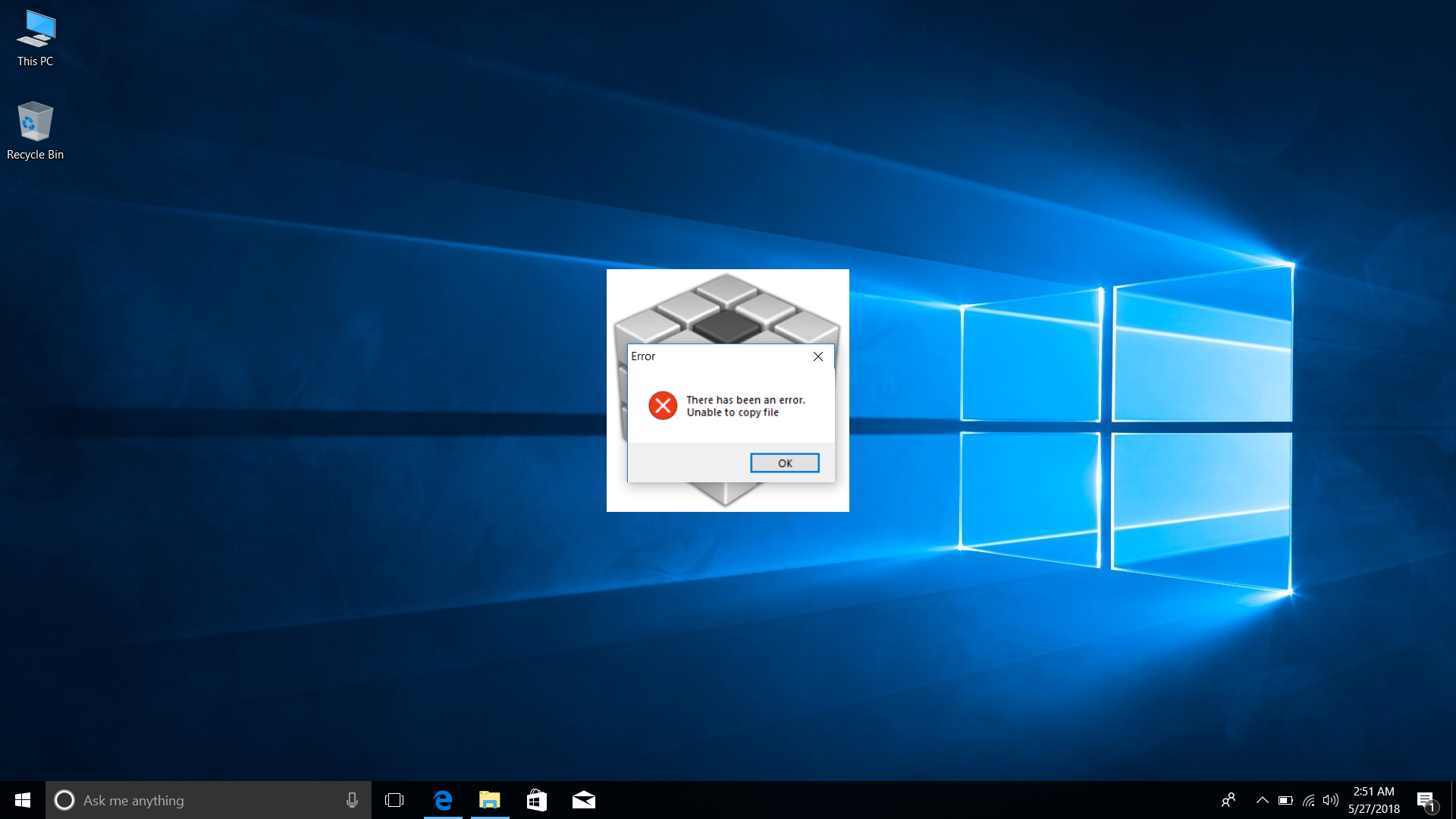The height and width of the screenshot is (819, 1456).
Task: Click the People icon in the system tray
Action: pyautogui.click(x=1228, y=800)
